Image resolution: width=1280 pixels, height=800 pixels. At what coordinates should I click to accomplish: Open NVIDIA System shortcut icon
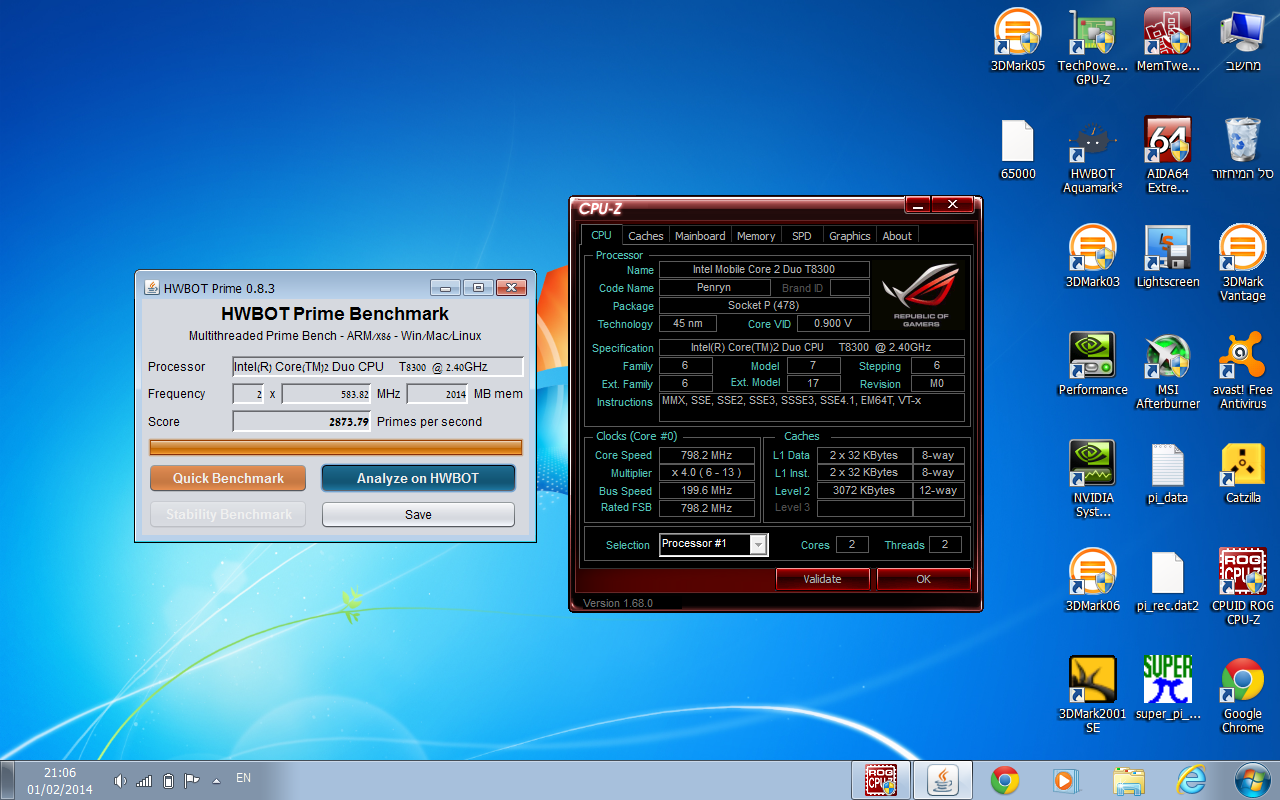pos(1092,479)
